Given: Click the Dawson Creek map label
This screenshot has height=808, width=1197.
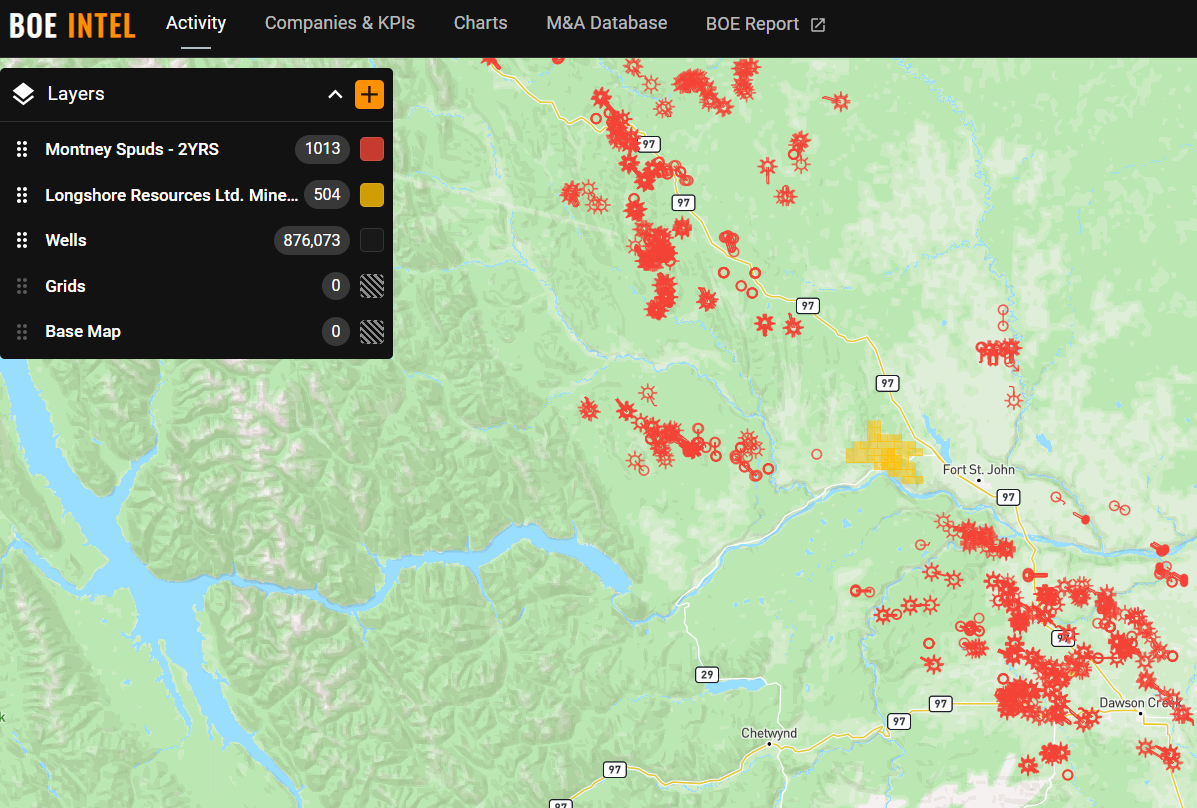Looking at the screenshot, I should click(1141, 703).
